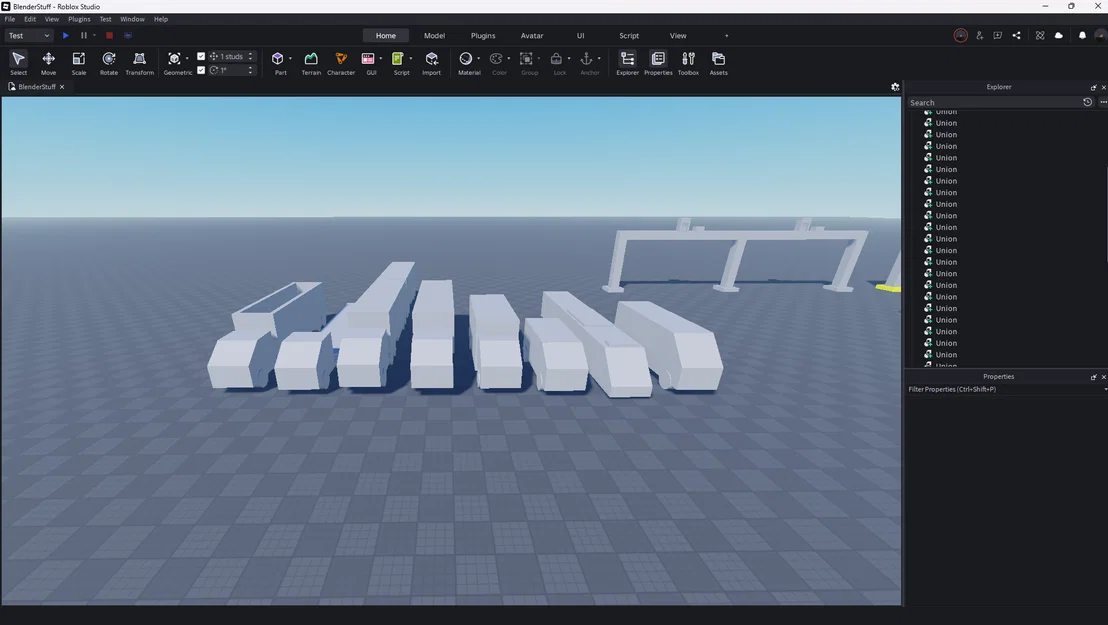Start the playtest with the Play button
The width and height of the screenshot is (1108, 625).
pos(66,35)
